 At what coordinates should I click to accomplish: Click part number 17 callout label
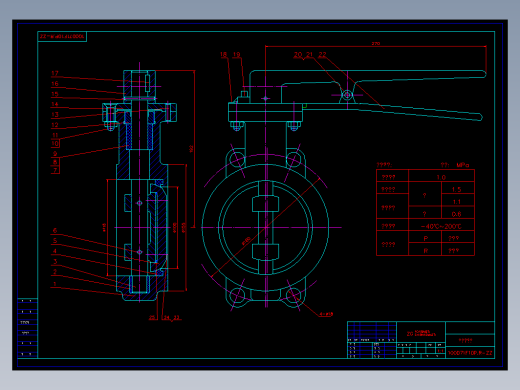55,73
